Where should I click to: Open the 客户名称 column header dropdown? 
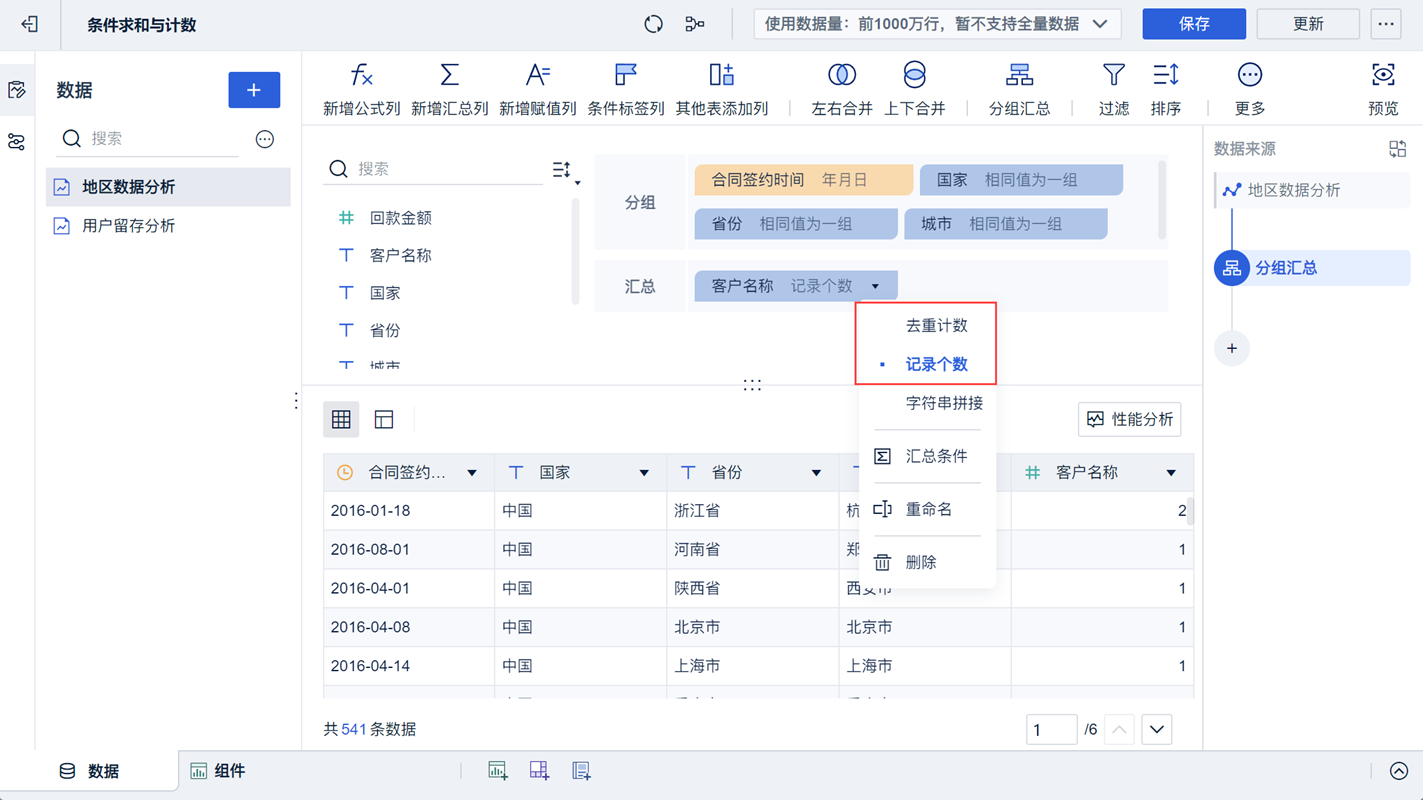tap(1171, 473)
